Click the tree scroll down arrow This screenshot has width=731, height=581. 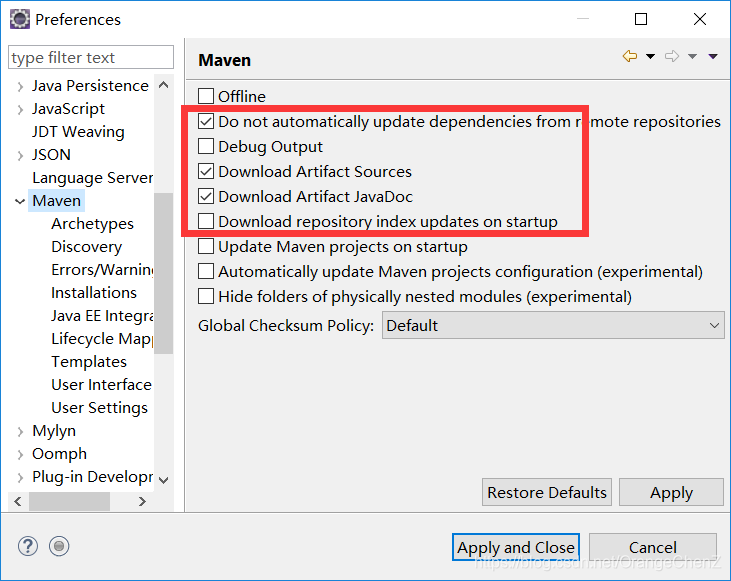coord(164,480)
